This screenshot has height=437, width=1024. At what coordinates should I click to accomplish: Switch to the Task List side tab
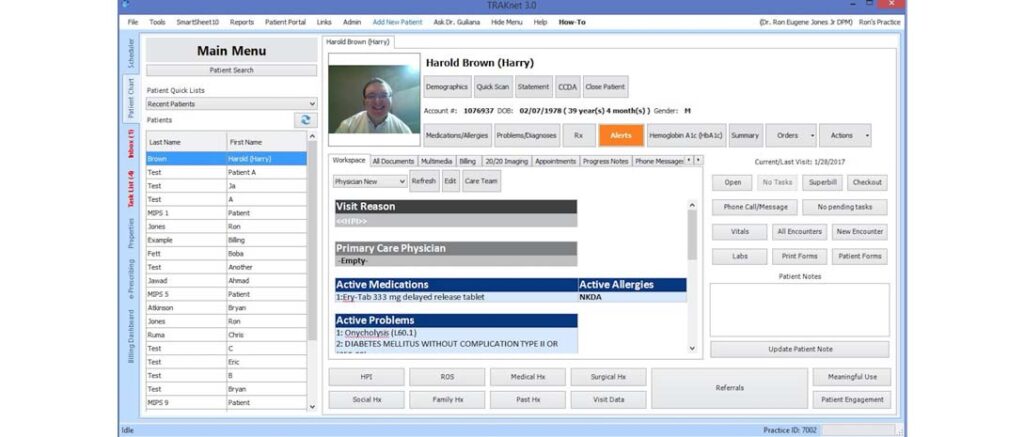click(x=131, y=189)
